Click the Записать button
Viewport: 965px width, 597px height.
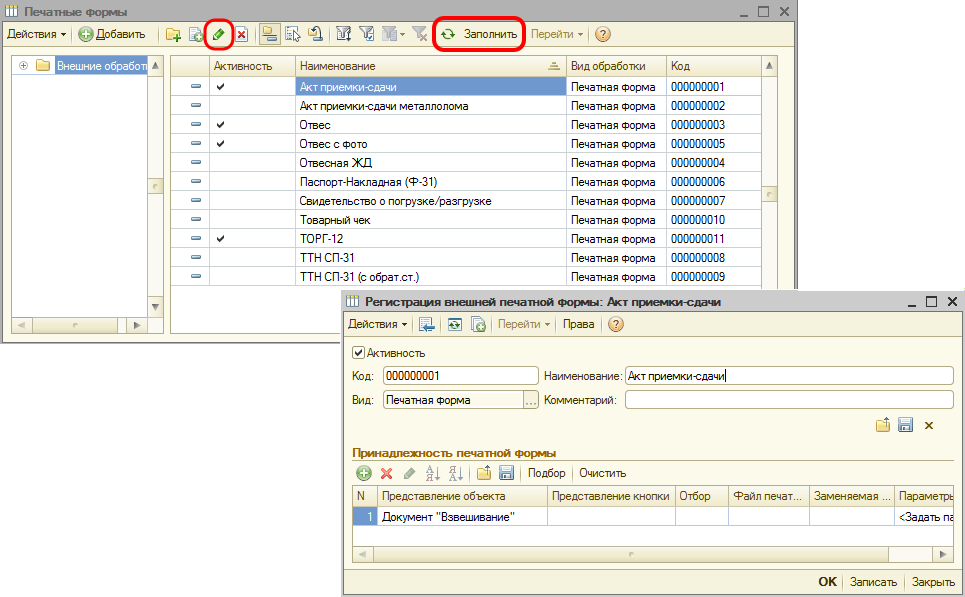[873, 582]
